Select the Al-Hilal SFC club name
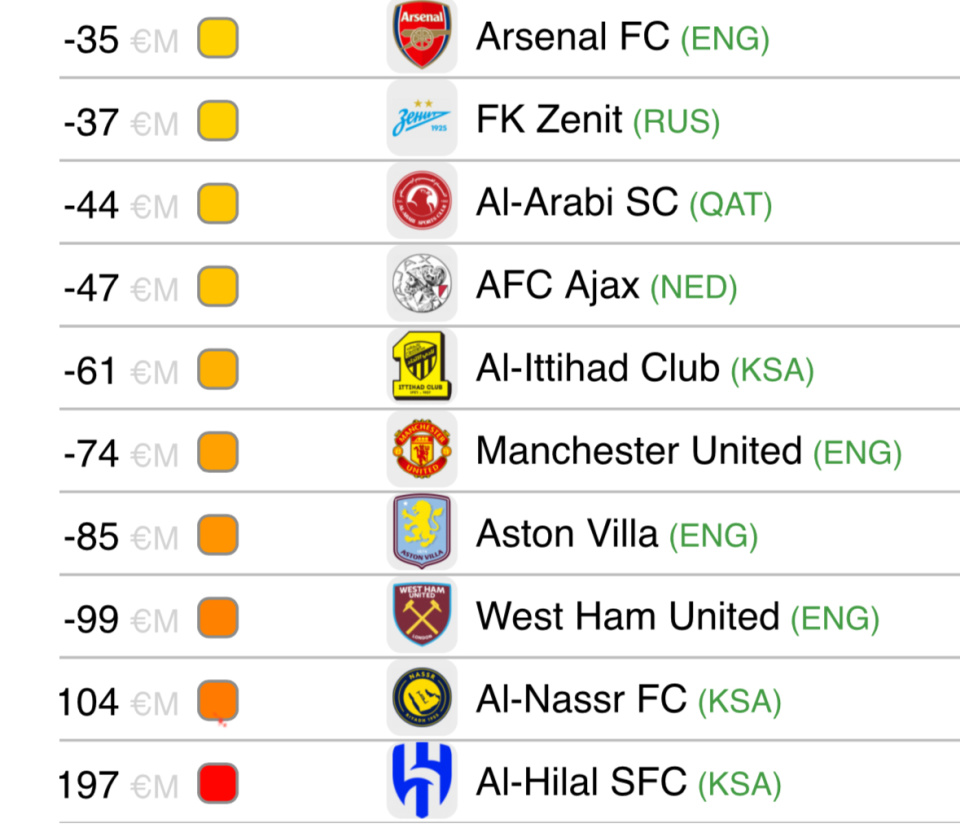 (x=581, y=781)
